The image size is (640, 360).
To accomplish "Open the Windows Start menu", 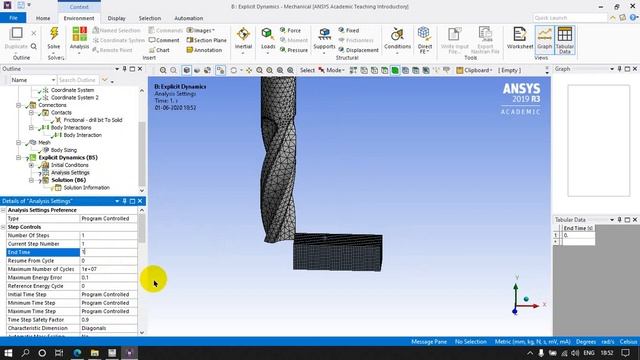I will click(8, 353).
